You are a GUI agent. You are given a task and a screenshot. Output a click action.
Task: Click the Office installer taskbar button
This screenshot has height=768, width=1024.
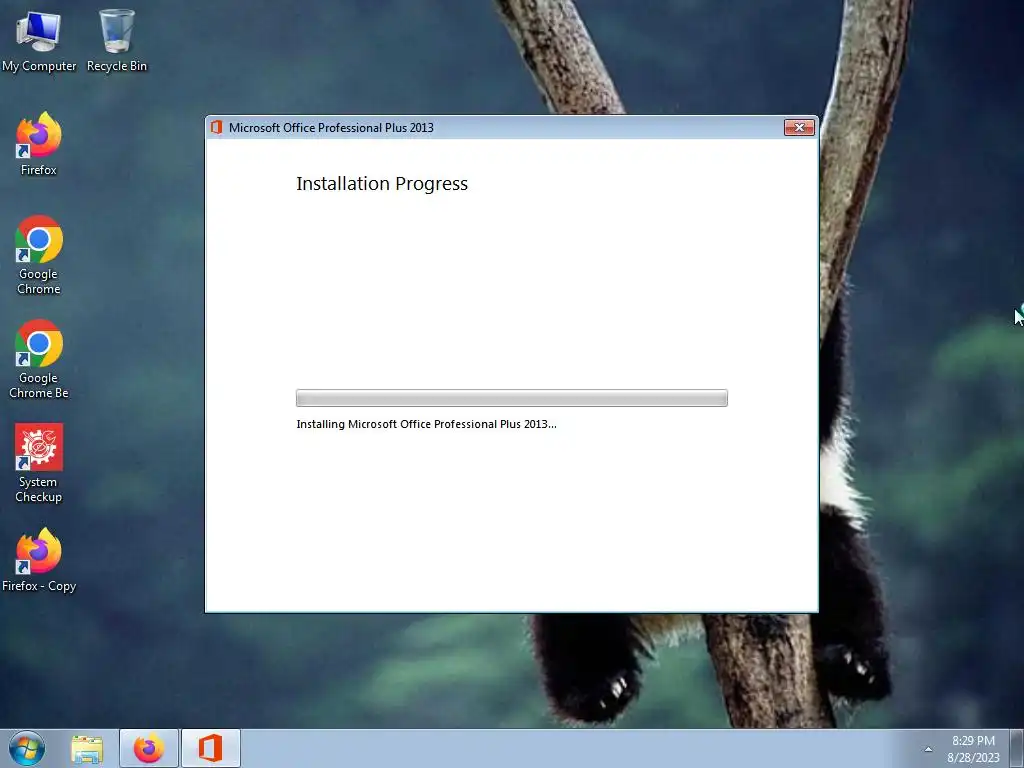tap(210, 748)
